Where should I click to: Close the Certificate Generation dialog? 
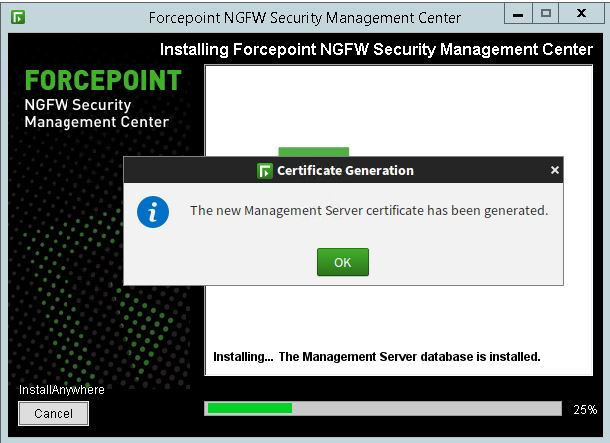click(x=555, y=170)
